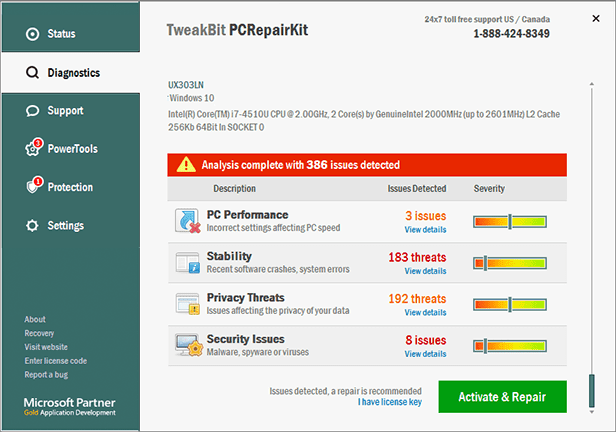Screen dimensions: 616x432
Task: Click Enter license code link
Action: [56, 361]
